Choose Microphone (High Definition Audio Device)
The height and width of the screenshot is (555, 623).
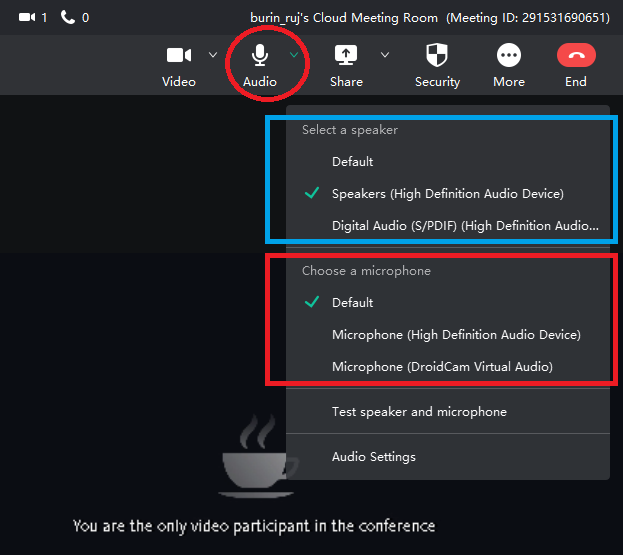click(x=456, y=335)
